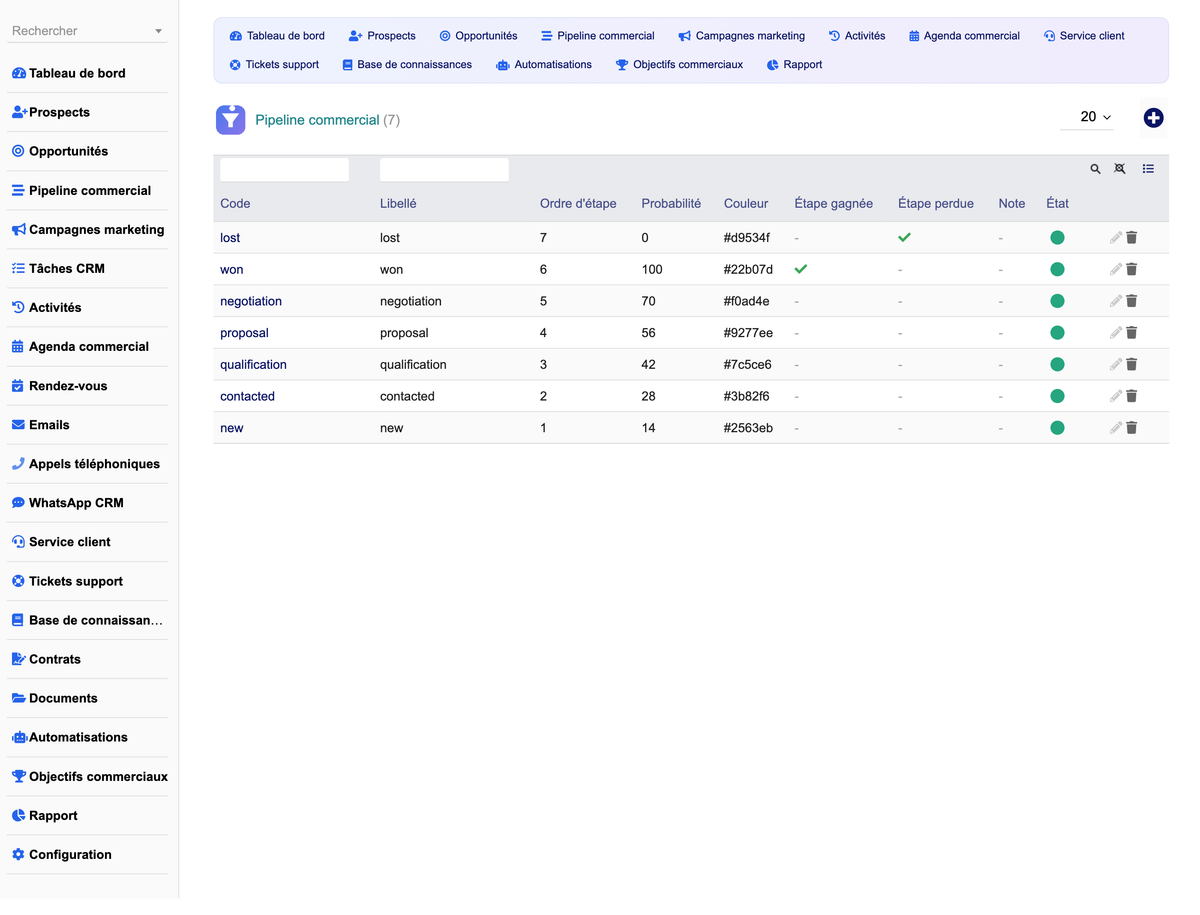Open the 20 rows-per-page dropdown

click(x=1087, y=117)
